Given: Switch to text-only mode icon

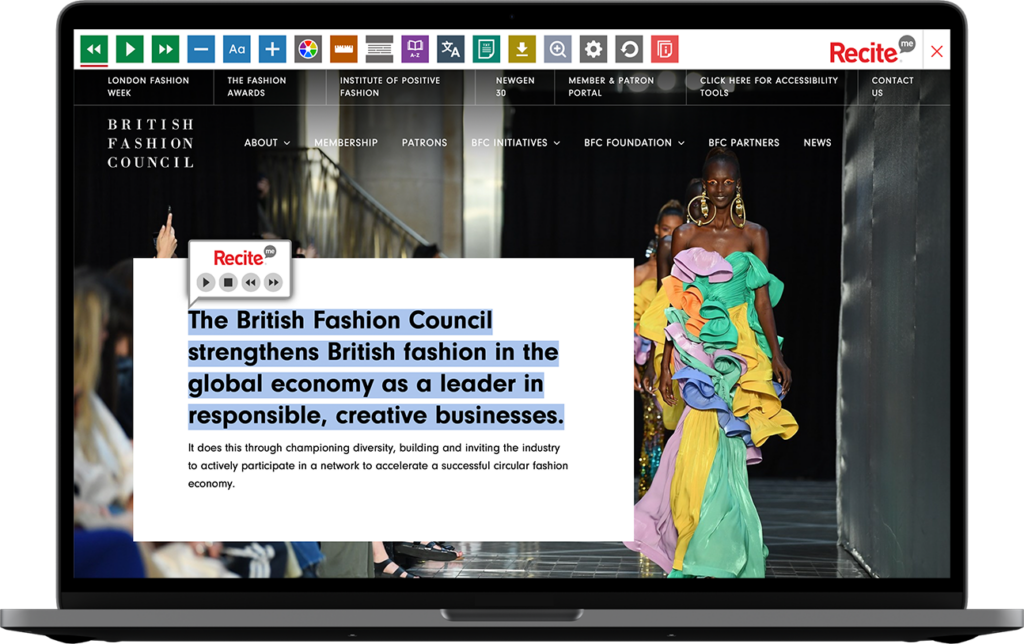Looking at the screenshot, I should pyautogui.click(x=486, y=49).
